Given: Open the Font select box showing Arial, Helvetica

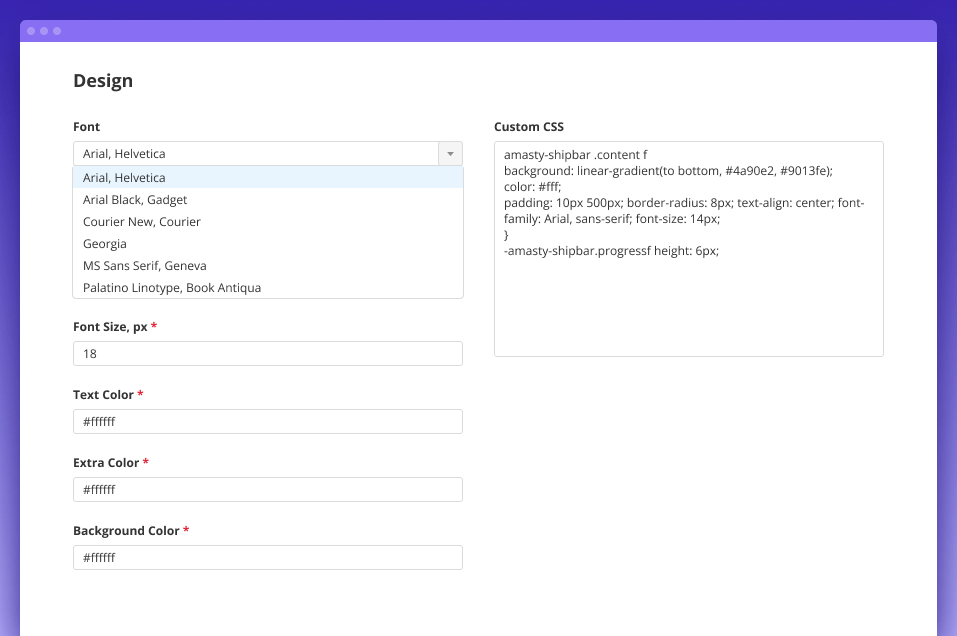Looking at the screenshot, I should 256,154.
